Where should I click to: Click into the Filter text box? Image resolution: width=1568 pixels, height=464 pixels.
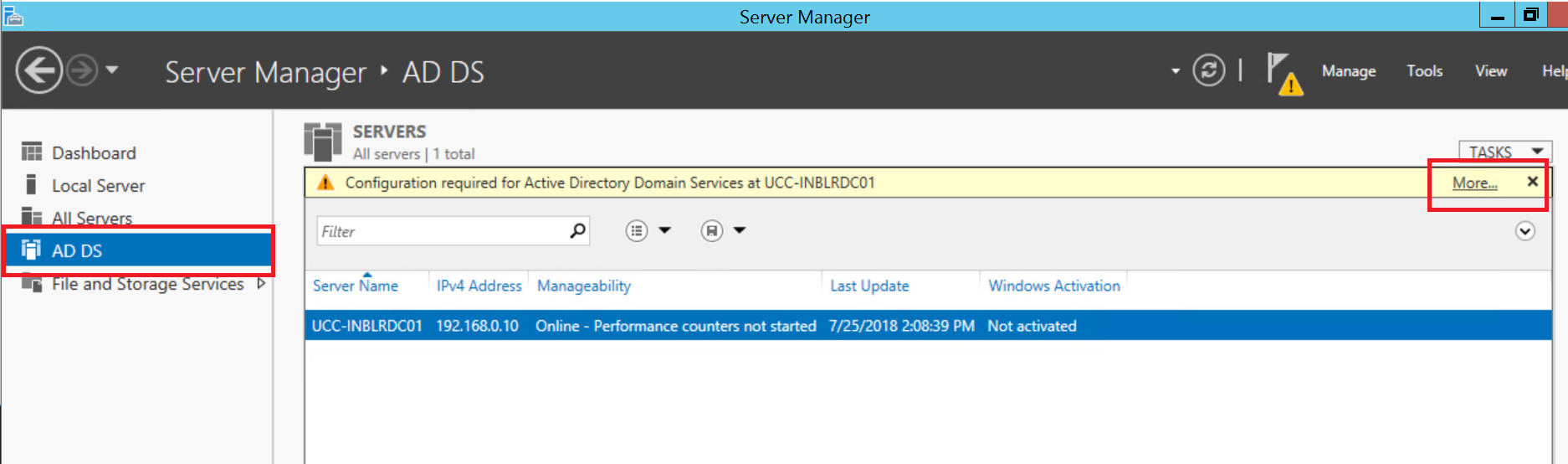click(443, 231)
